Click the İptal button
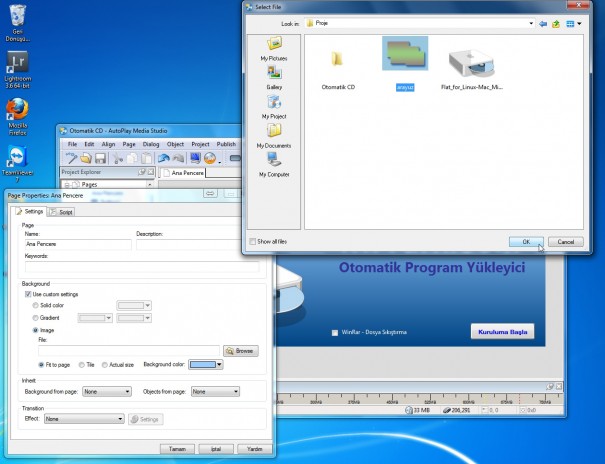Screen dimensions: 605x464 [216, 449]
